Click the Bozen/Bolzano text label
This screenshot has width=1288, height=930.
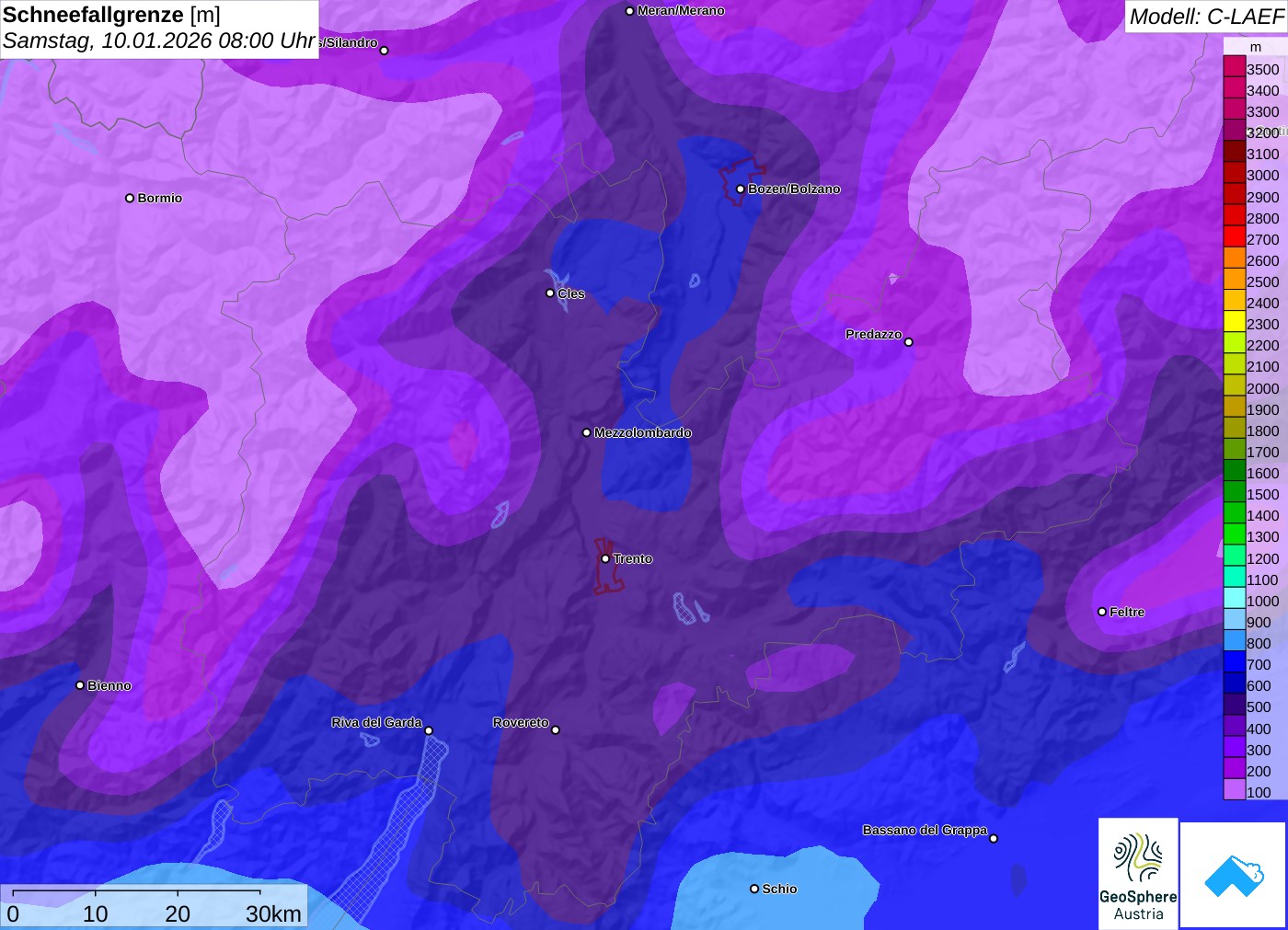[794, 189]
